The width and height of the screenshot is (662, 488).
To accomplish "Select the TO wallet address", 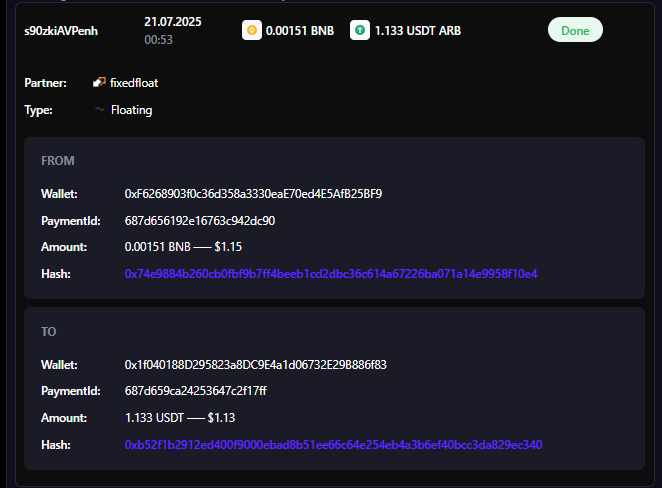I will [255, 364].
